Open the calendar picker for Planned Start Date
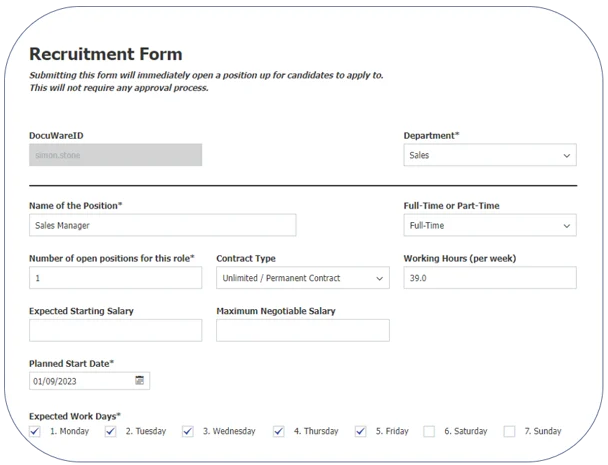Viewport: 608px width, 465px height. (140, 381)
